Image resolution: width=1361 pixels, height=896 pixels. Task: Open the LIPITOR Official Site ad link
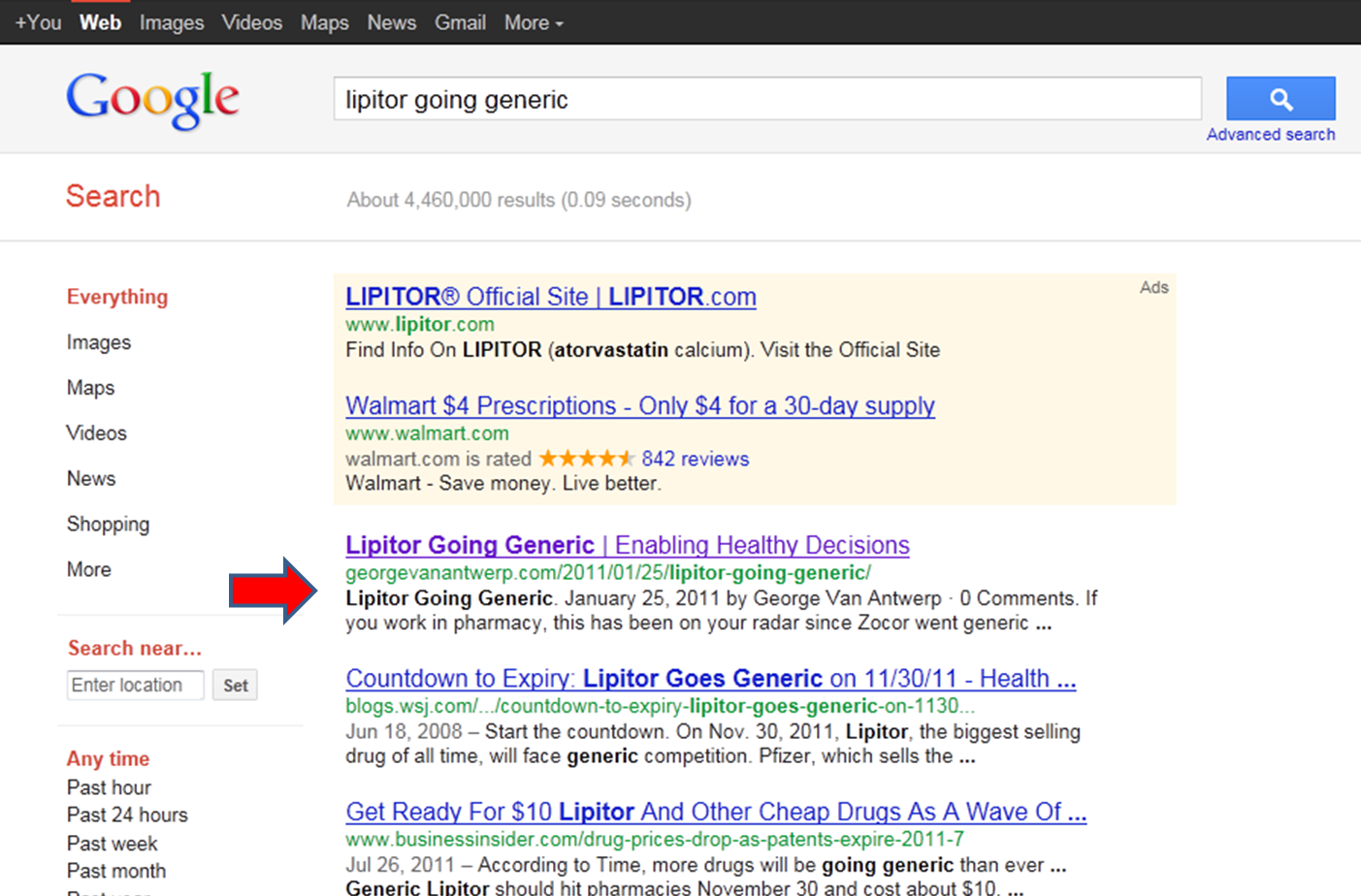(x=550, y=297)
